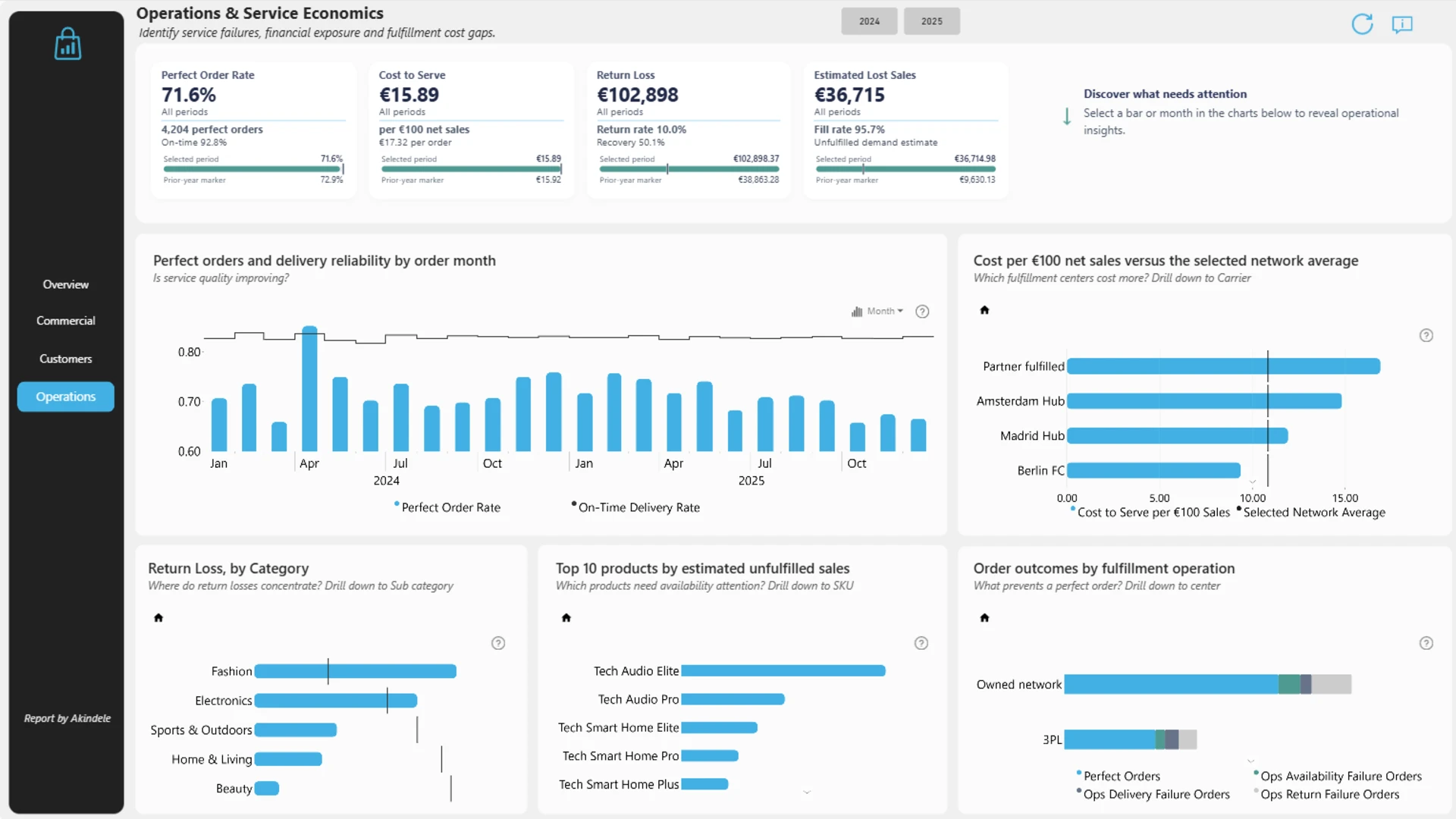
Task: Click home drill icon on Return Loss chart
Action: pyautogui.click(x=158, y=618)
